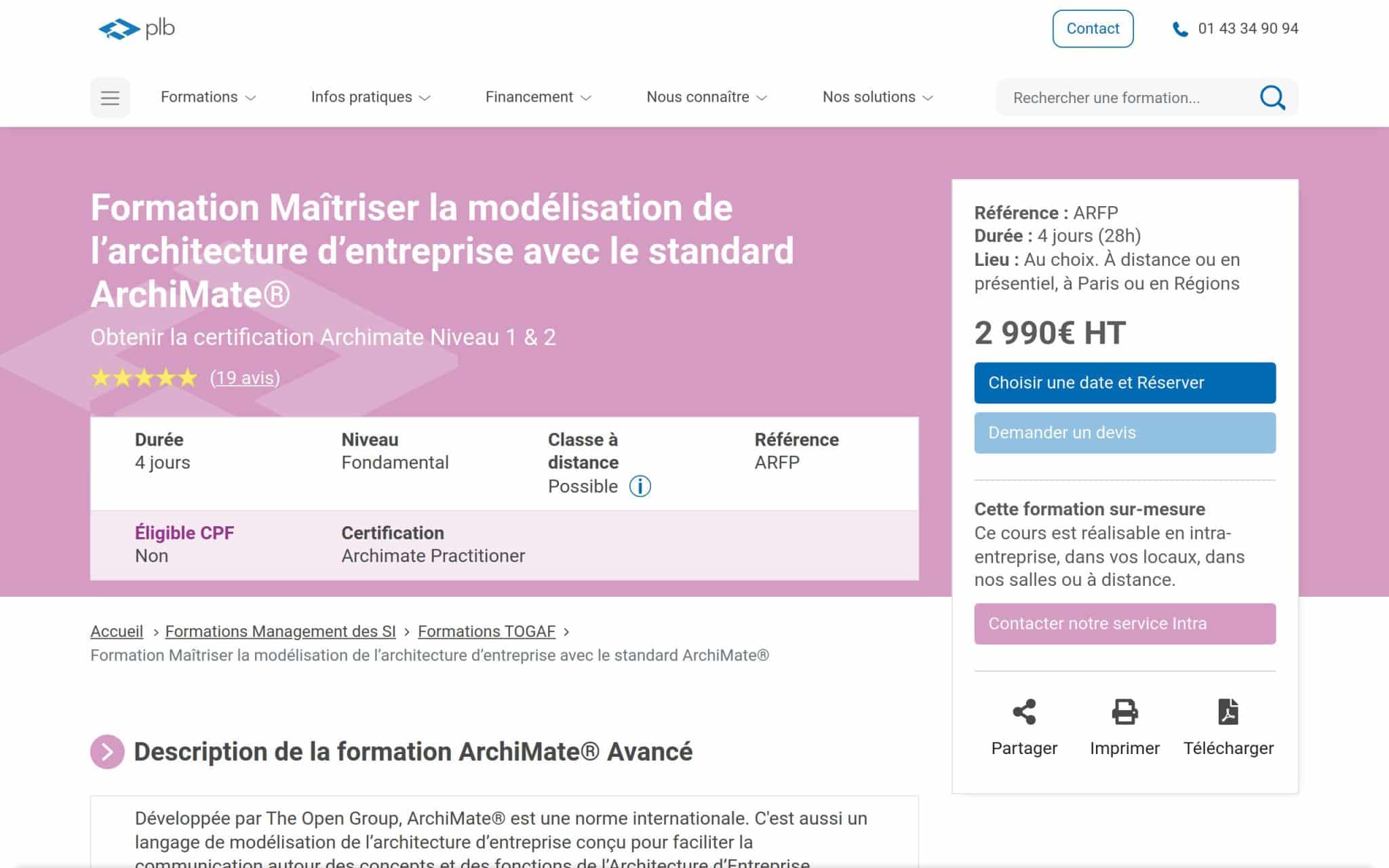Click the Contact button
The width and height of the screenshot is (1389, 868).
coord(1093,28)
